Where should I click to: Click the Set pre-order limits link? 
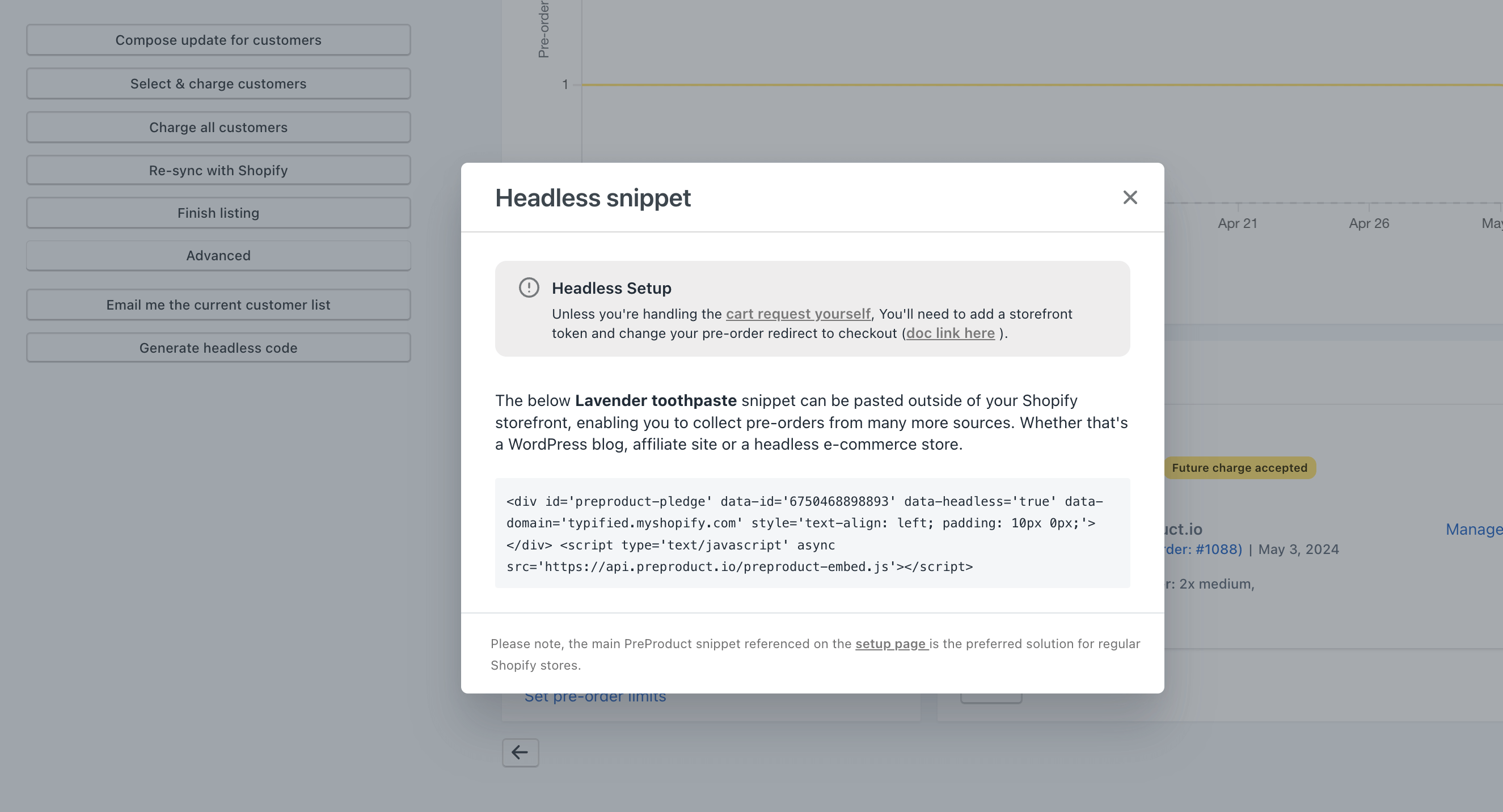point(594,696)
